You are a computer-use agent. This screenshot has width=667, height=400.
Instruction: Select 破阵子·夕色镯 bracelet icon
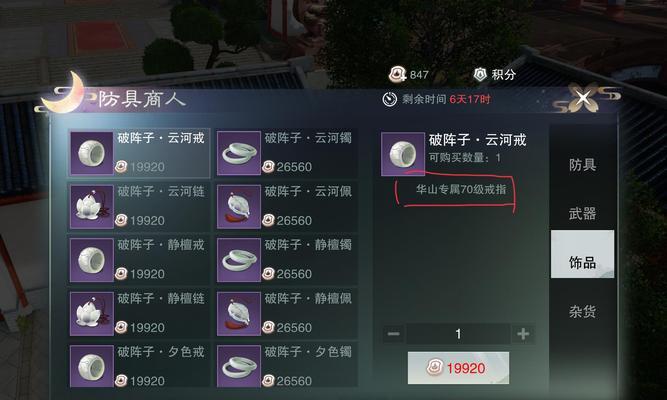click(239, 366)
